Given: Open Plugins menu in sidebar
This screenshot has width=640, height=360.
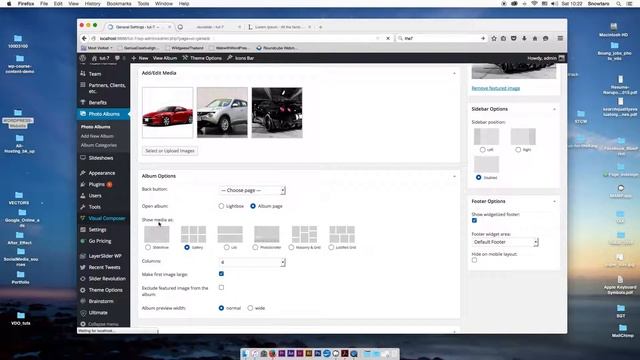Looking at the screenshot, I should pos(97,184).
